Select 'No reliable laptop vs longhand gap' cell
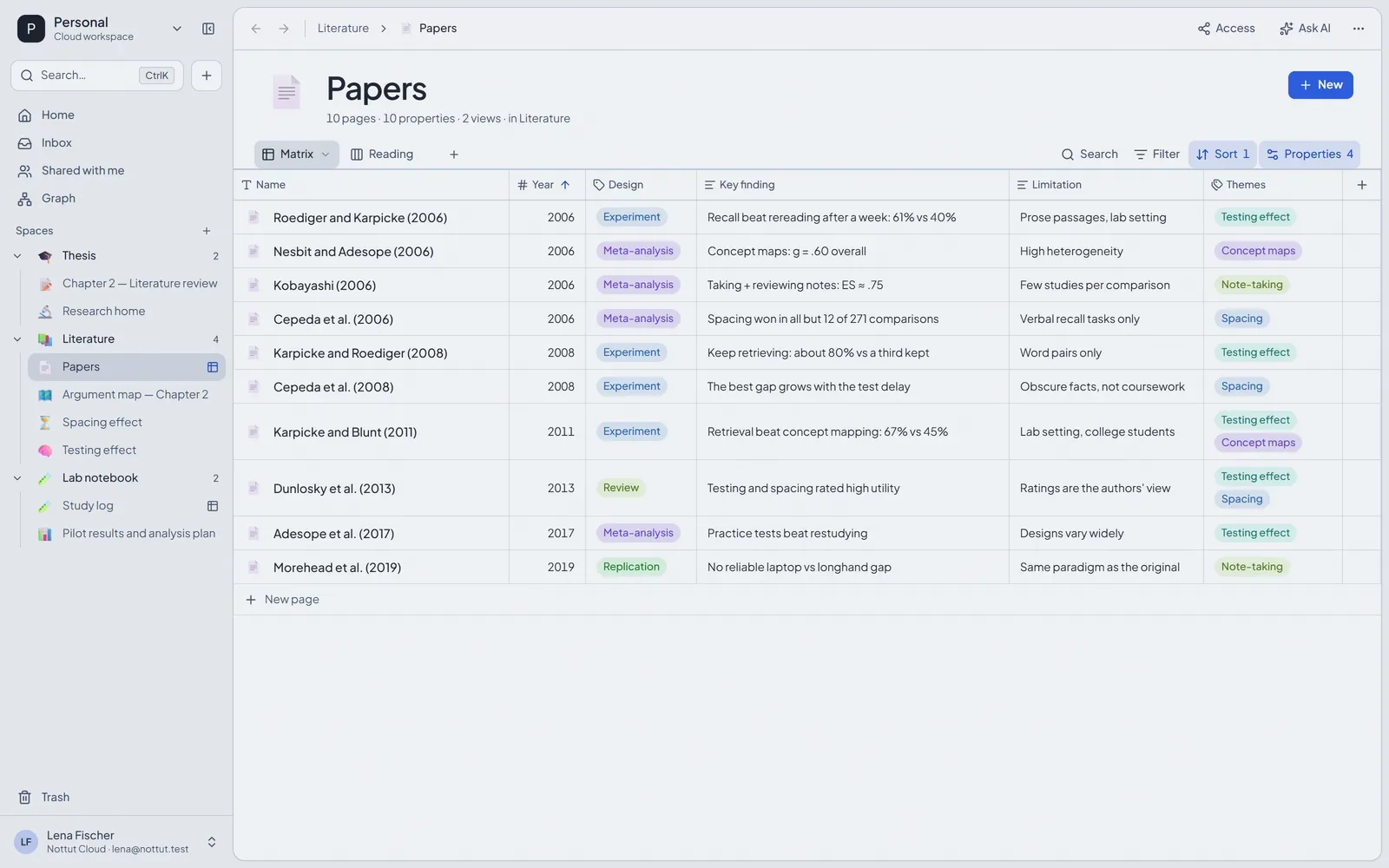 coord(852,568)
